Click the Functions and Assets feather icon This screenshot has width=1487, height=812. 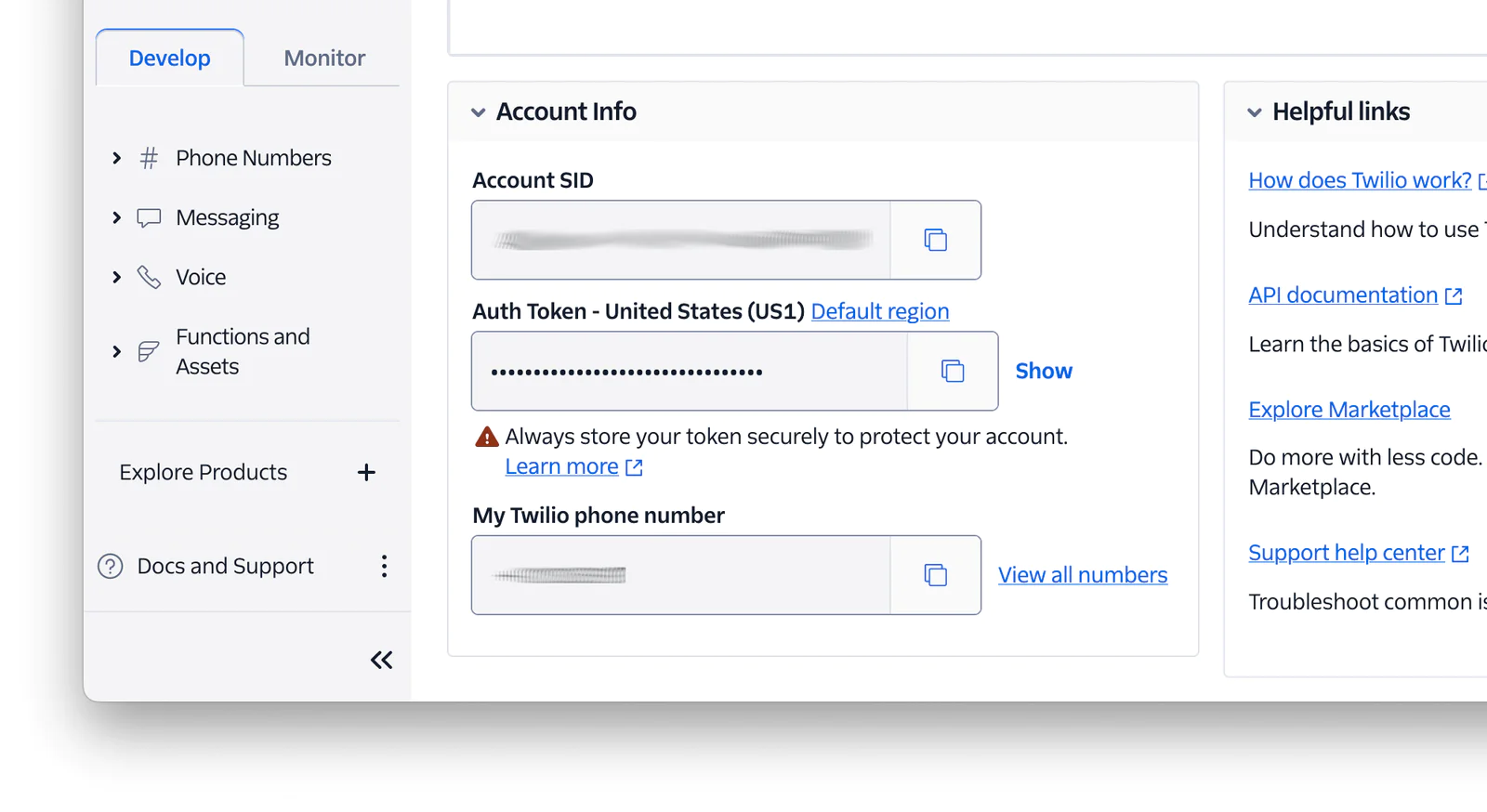pyautogui.click(x=149, y=351)
